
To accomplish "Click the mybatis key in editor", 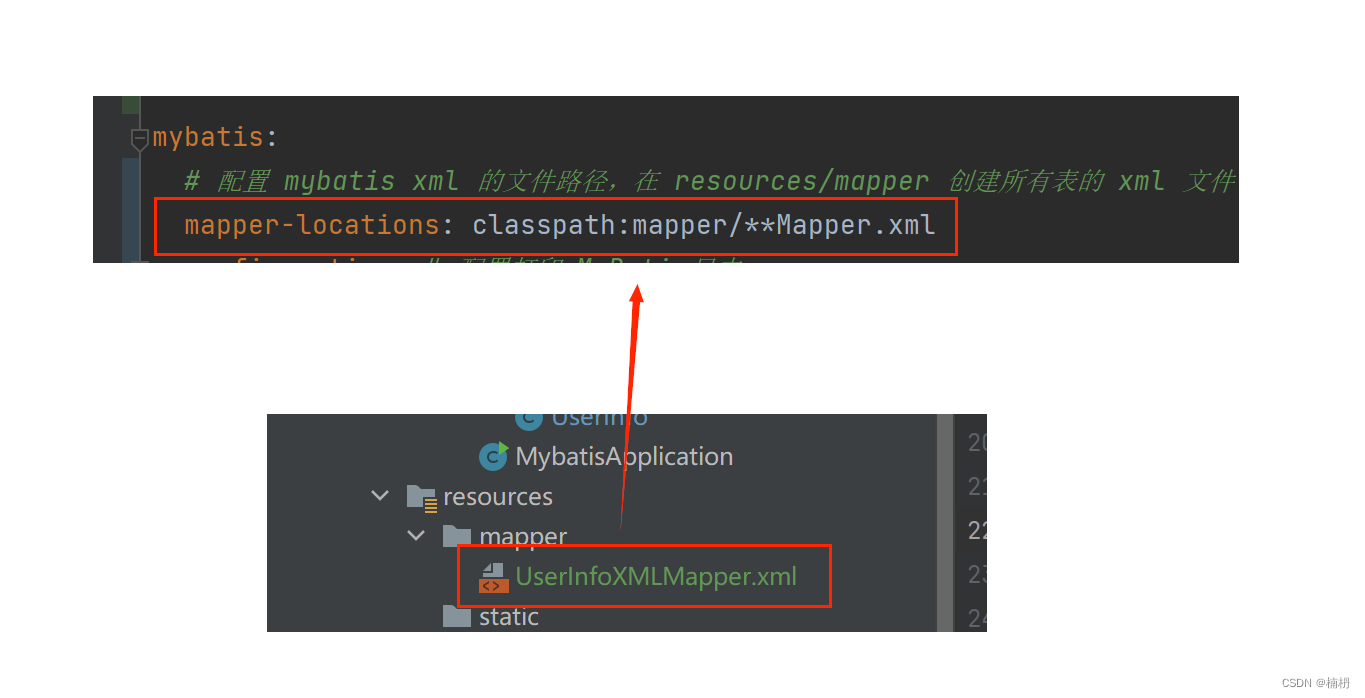I will pos(208,138).
